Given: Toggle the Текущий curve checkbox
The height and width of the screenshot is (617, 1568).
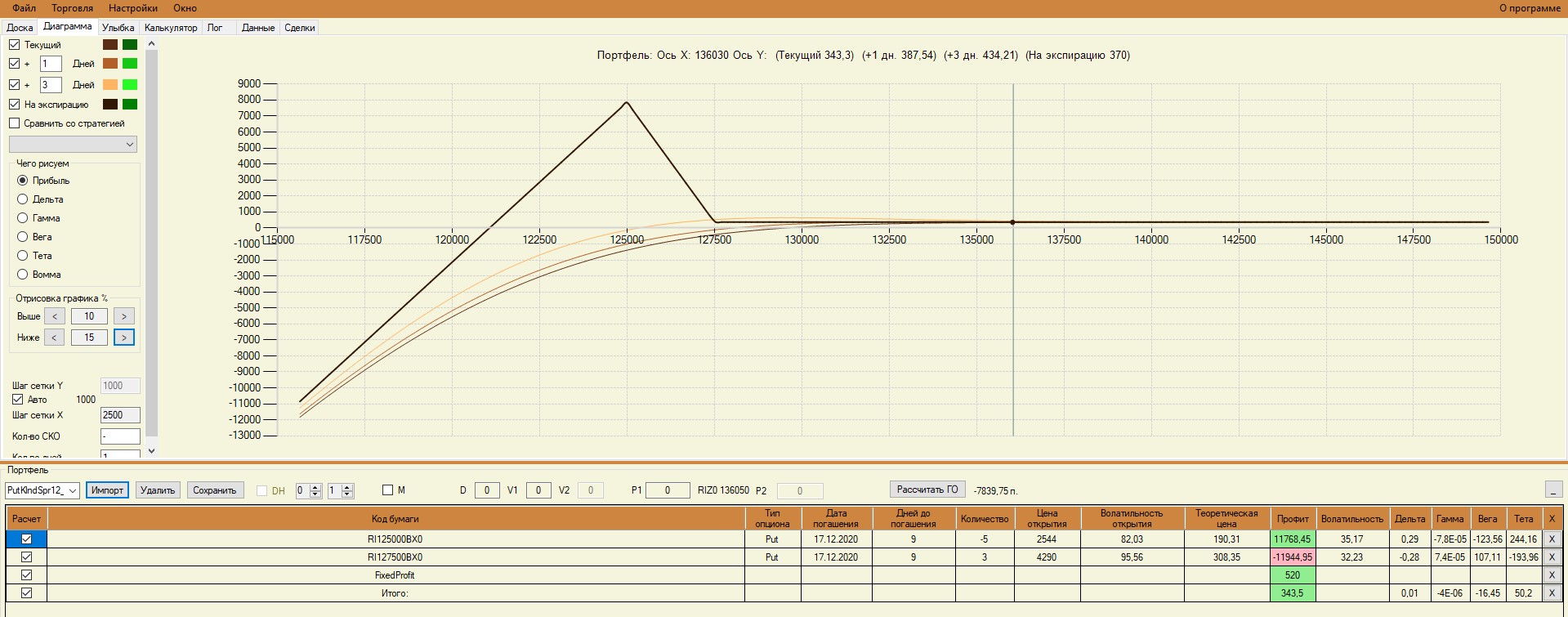Looking at the screenshot, I should (15, 45).
